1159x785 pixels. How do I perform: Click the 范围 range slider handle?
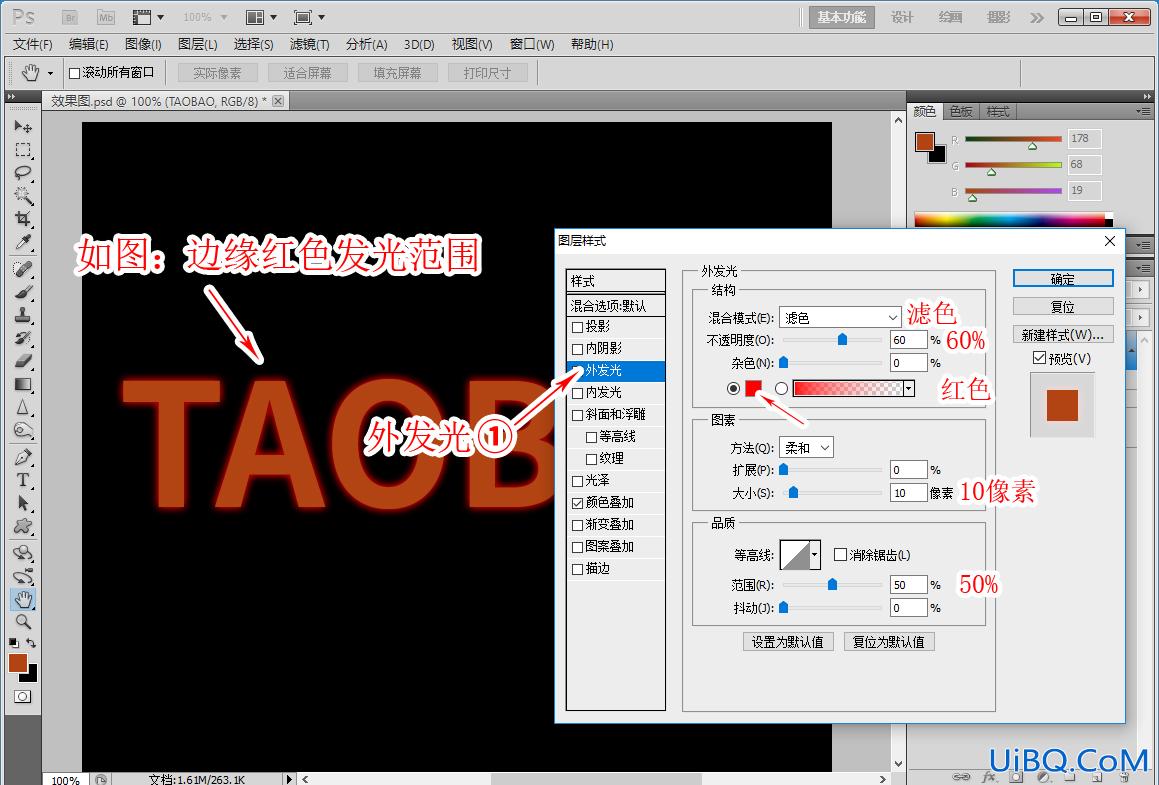coord(832,584)
